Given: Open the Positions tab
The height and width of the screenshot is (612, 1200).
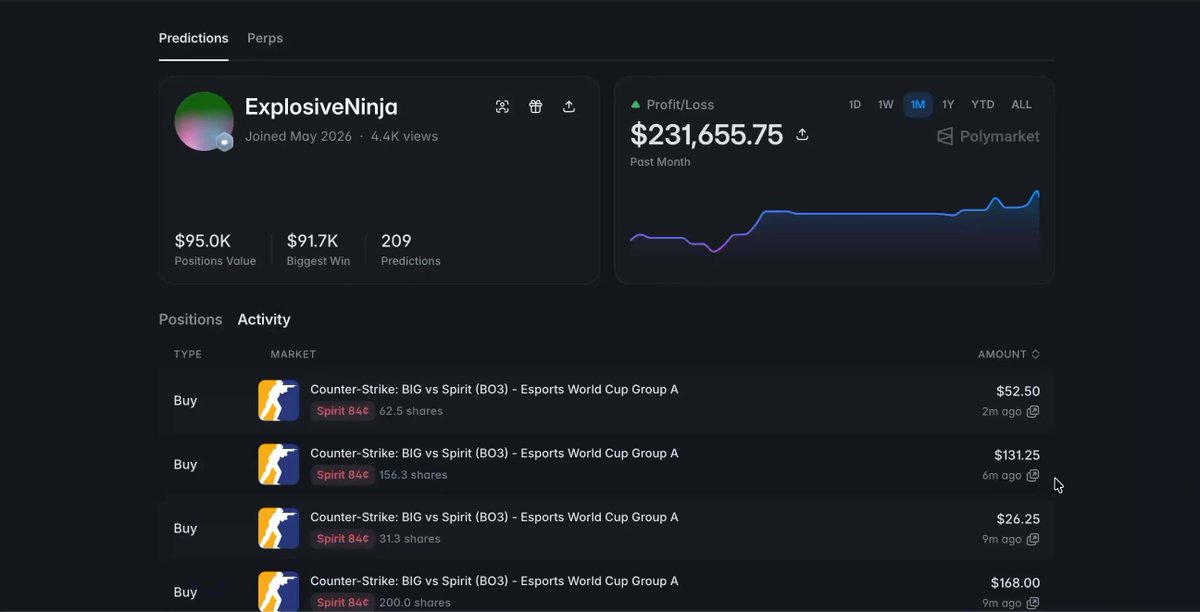Looking at the screenshot, I should [x=190, y=320].
